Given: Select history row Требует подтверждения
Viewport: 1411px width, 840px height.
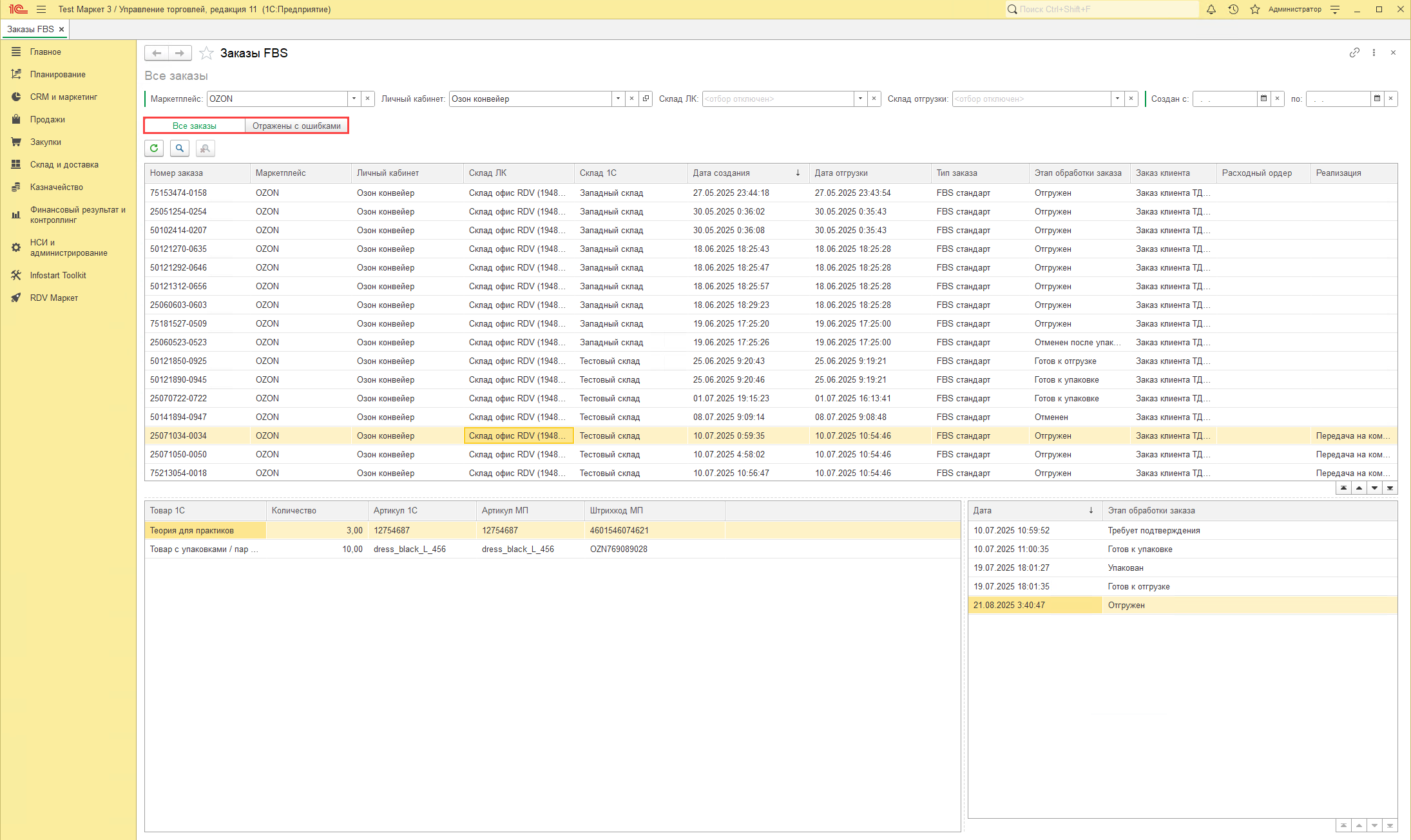Looking at the screenshot, I should [x=1183, y=530].
